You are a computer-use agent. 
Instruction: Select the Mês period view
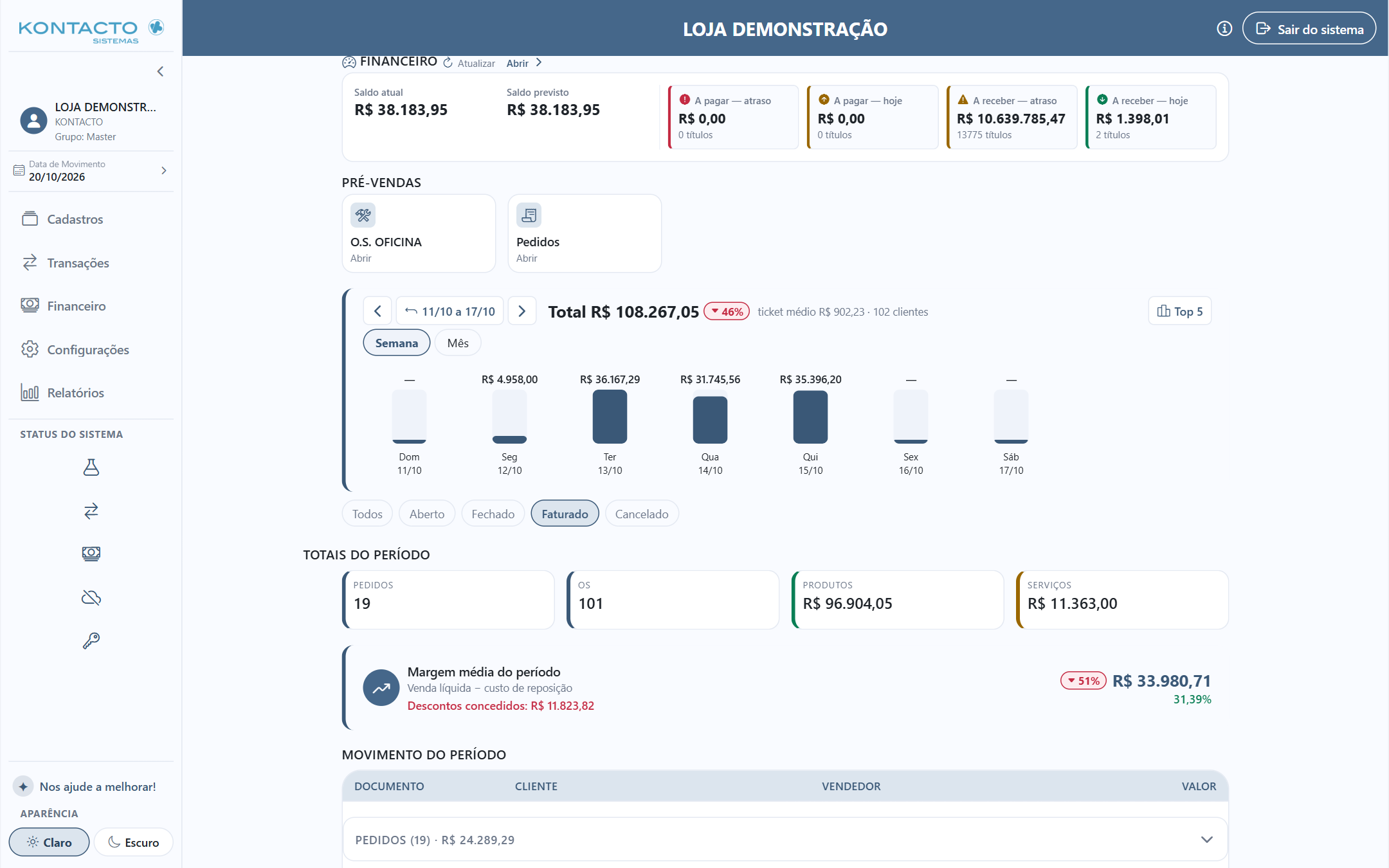(x=458, y=343)
